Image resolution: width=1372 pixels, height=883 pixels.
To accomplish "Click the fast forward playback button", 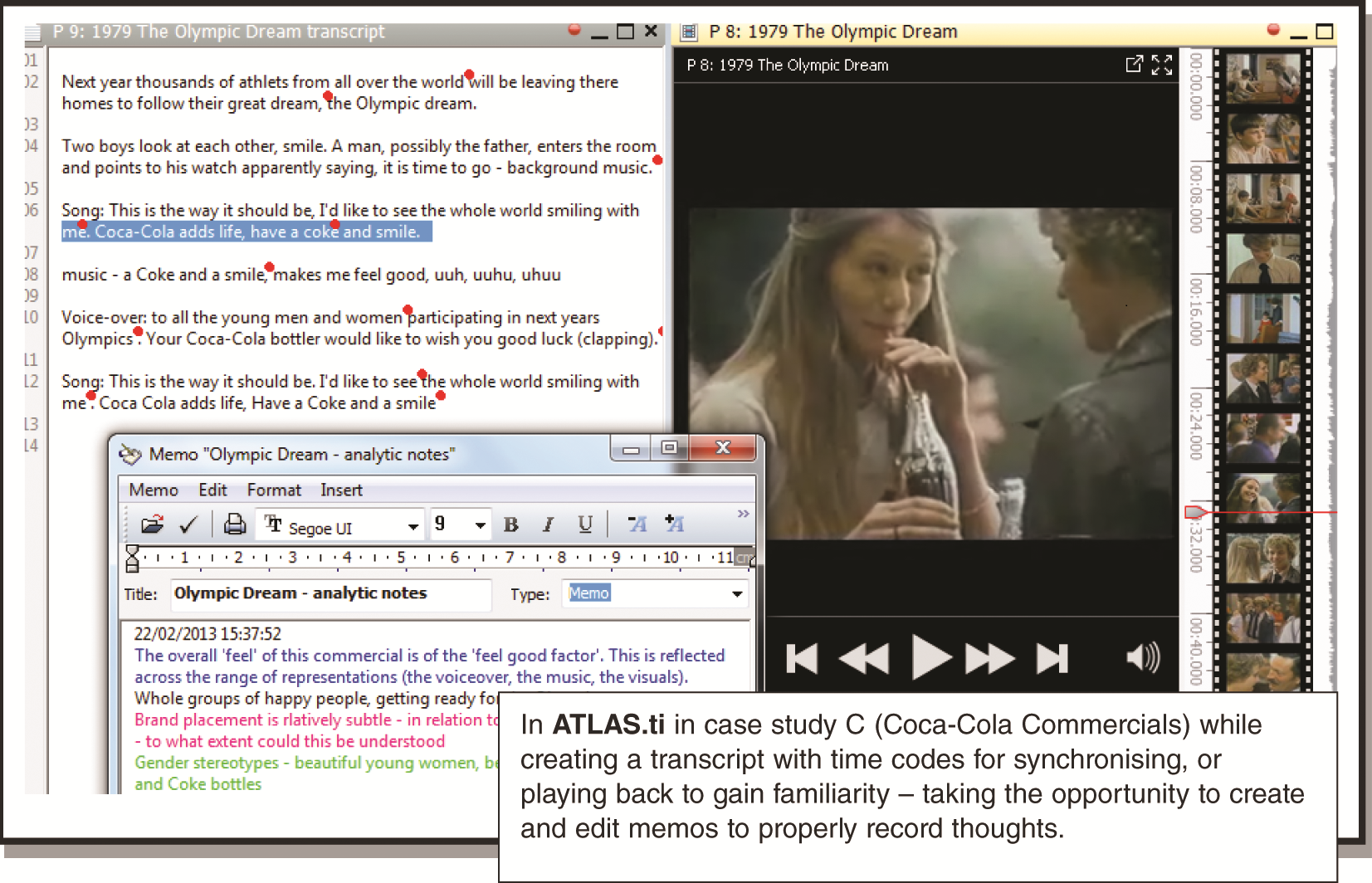I will (990, 659).
